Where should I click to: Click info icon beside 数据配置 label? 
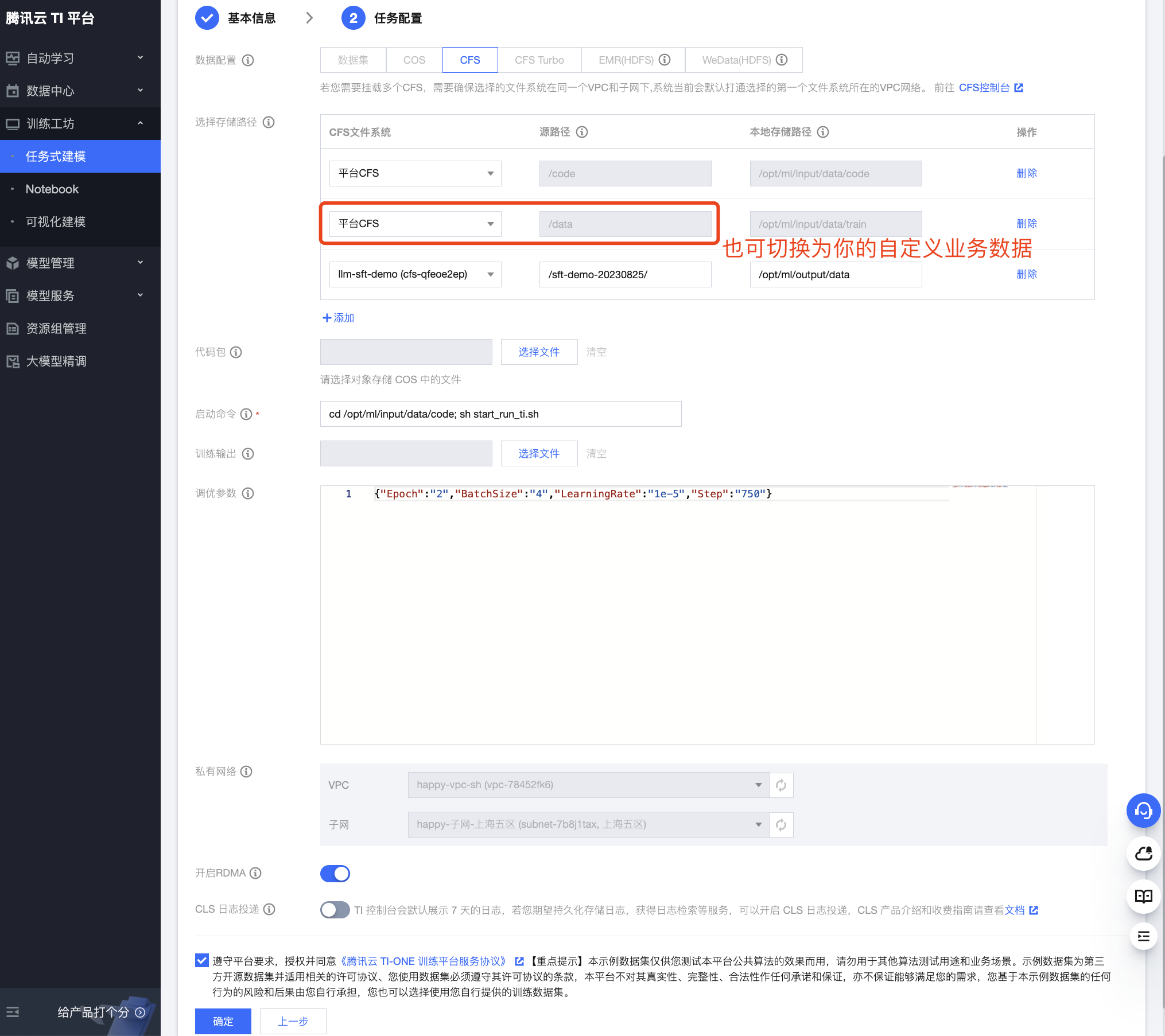[x=248, y=60]
